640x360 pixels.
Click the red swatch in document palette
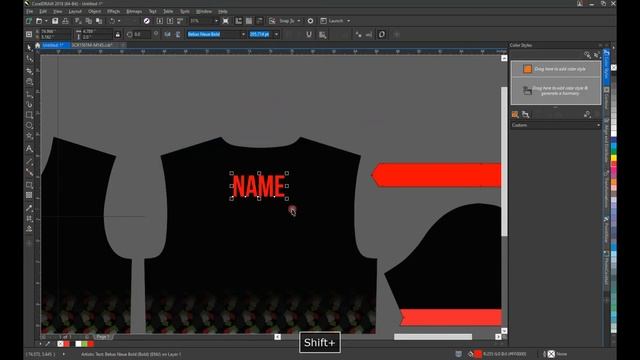pyautogui.click(x=91, y=344)
